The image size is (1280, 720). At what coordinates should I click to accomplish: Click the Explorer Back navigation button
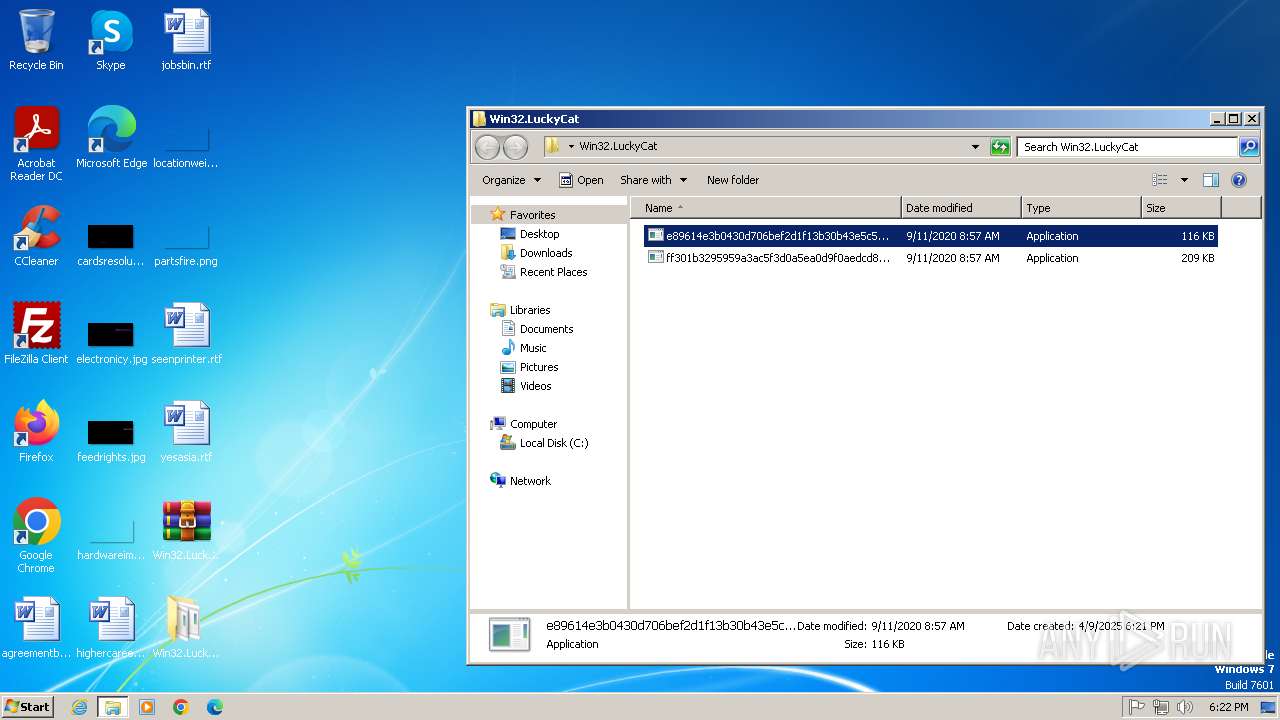[x=487, y=147]
